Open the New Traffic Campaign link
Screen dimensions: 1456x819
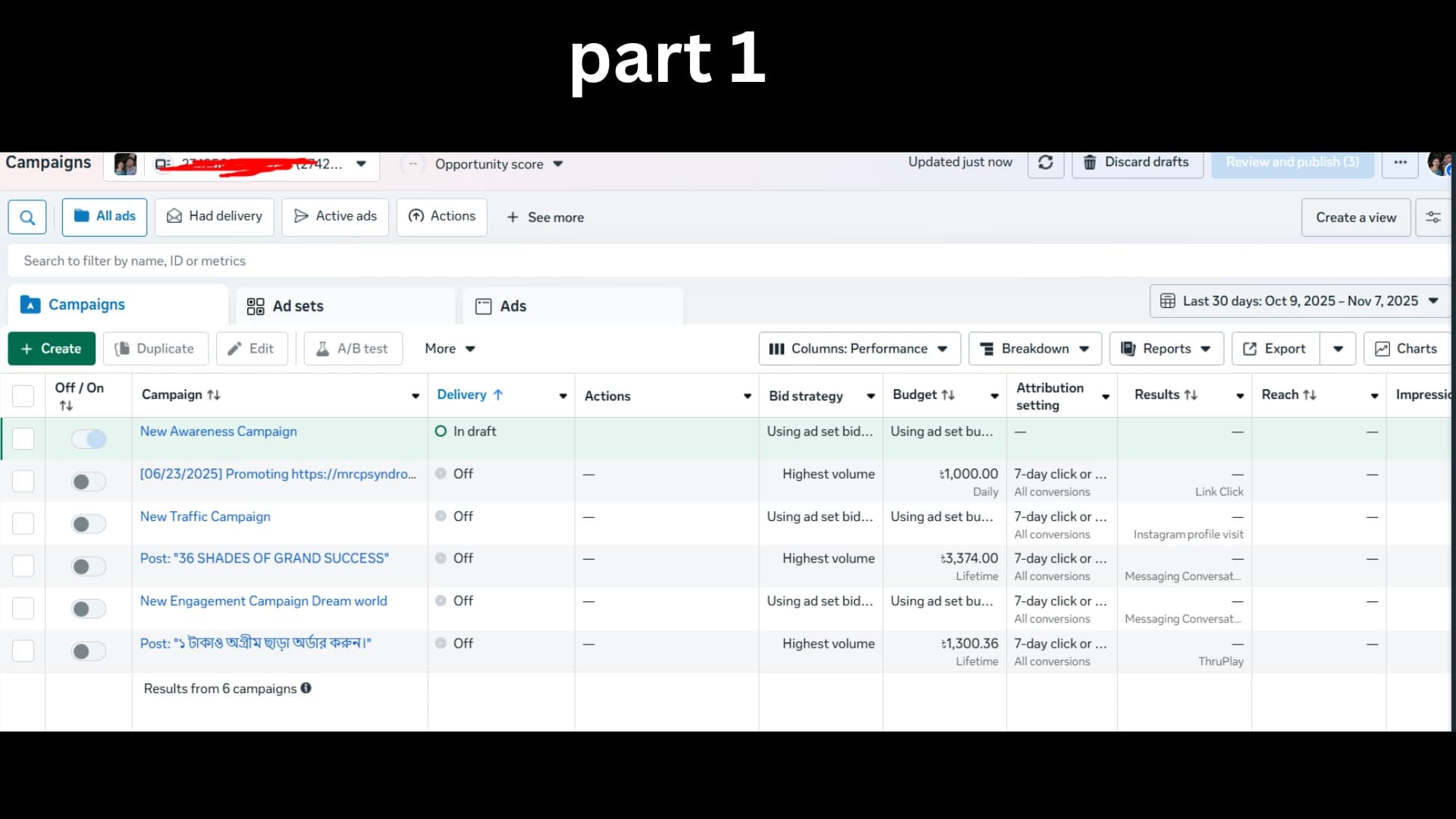[x=205, y=516]
